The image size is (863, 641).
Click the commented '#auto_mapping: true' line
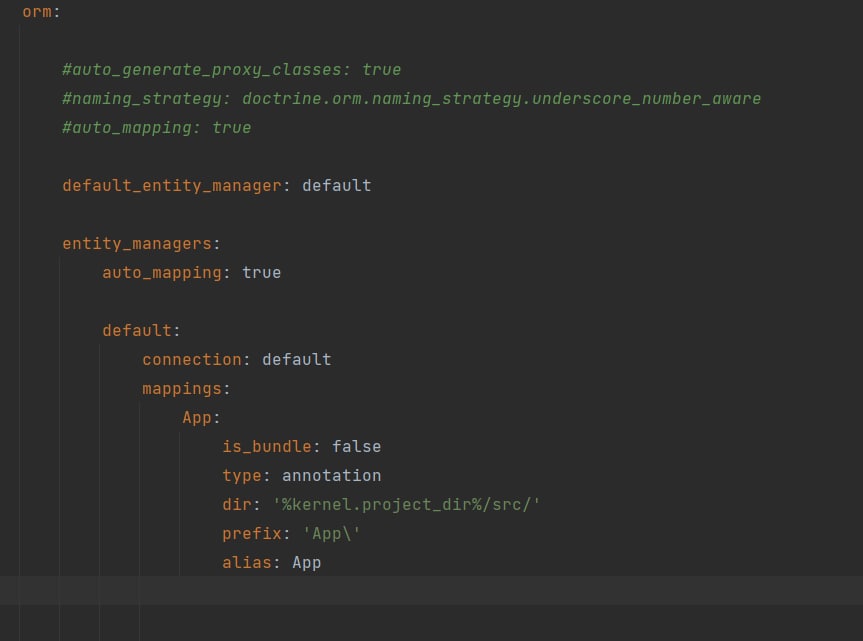tap(157, 128)
